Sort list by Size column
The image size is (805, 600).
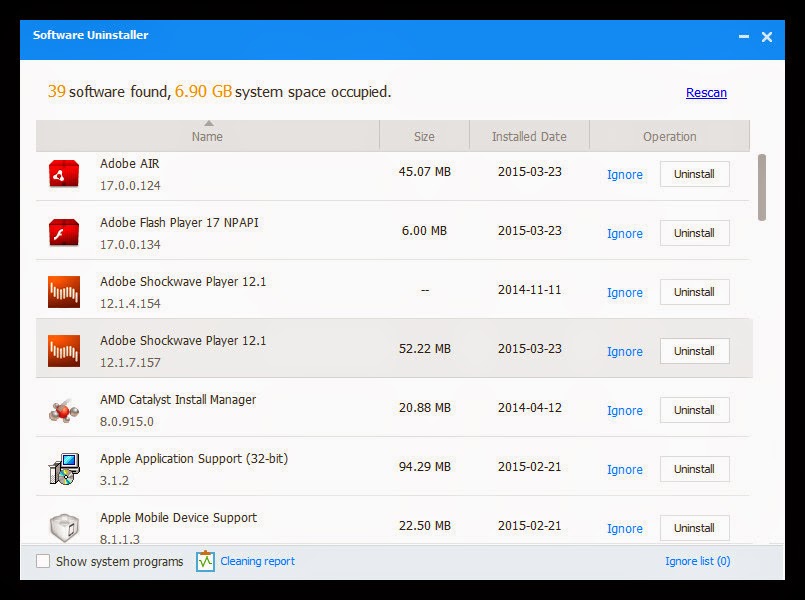tap(424, 136)
